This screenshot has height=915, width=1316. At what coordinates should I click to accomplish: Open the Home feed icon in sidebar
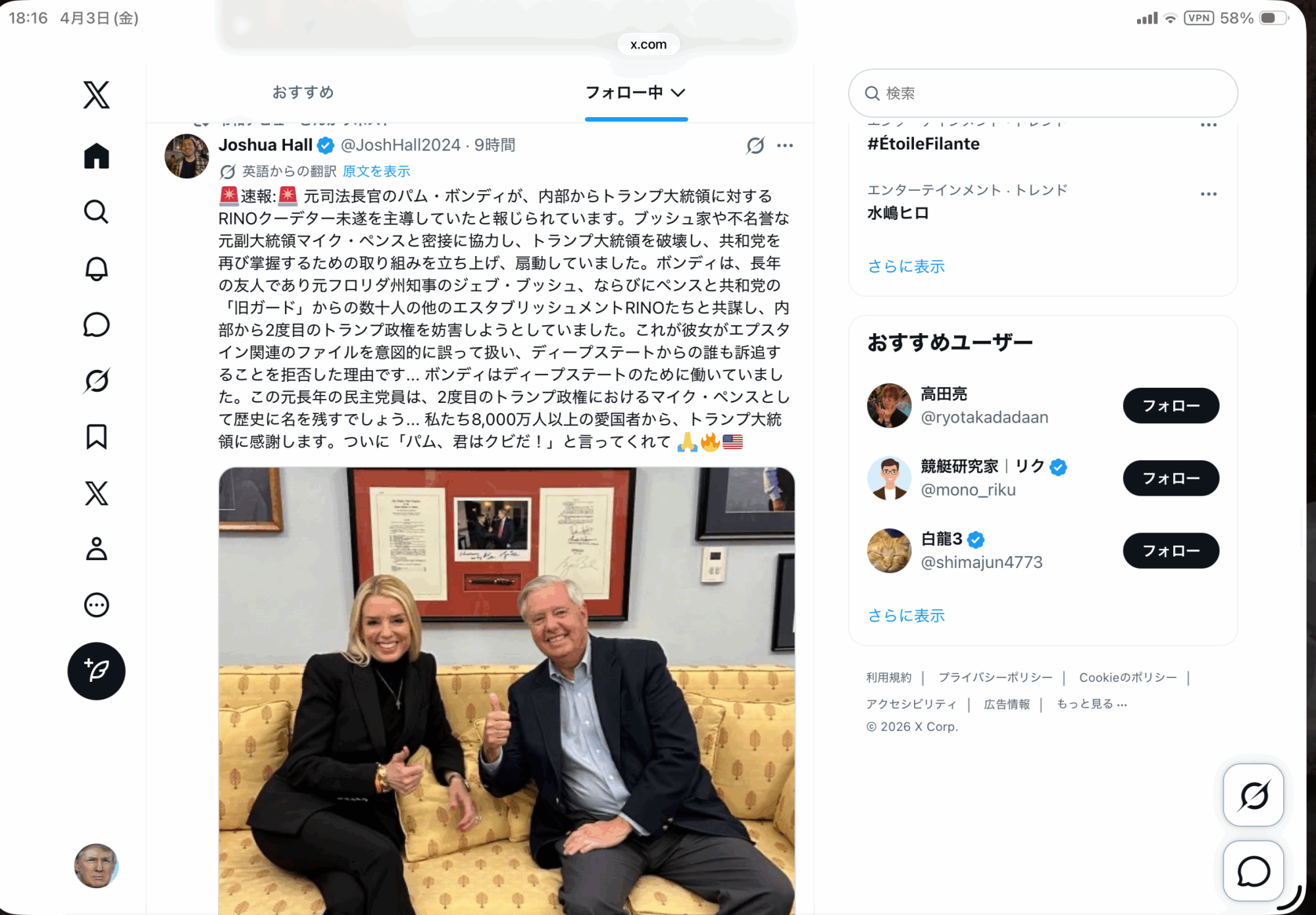point(96,156)
